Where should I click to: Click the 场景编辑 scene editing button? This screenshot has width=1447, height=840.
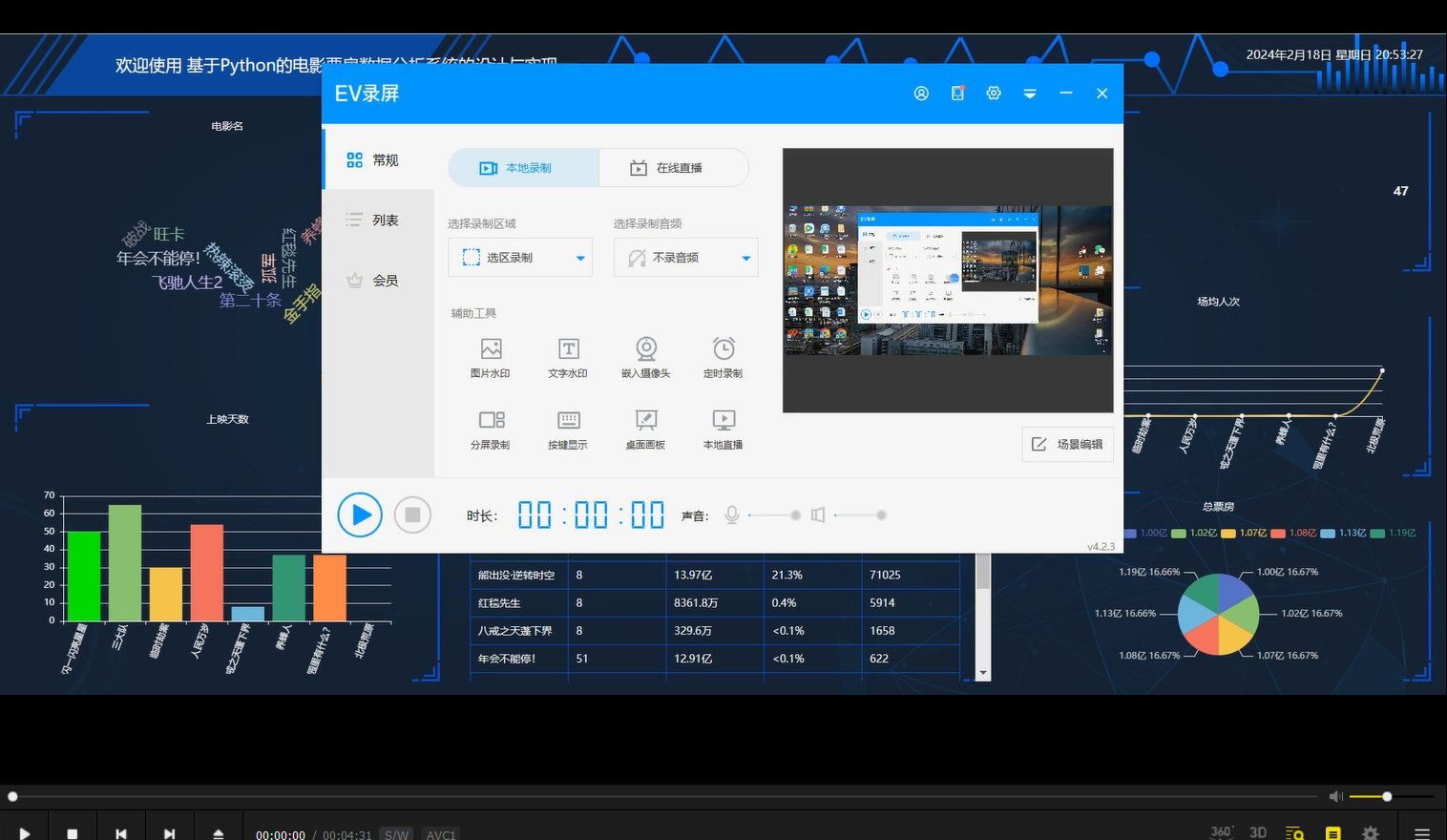1067,444
